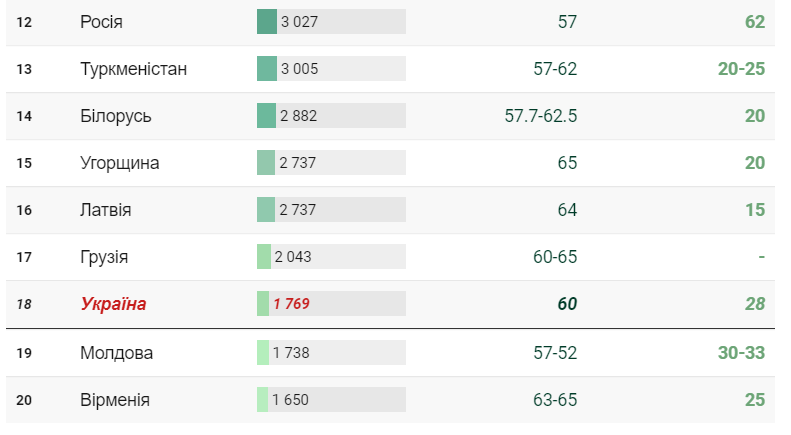Screen dimensions: 791x435
Task: Click the highlighted red Україна name
Action: (x=113, y=304)
